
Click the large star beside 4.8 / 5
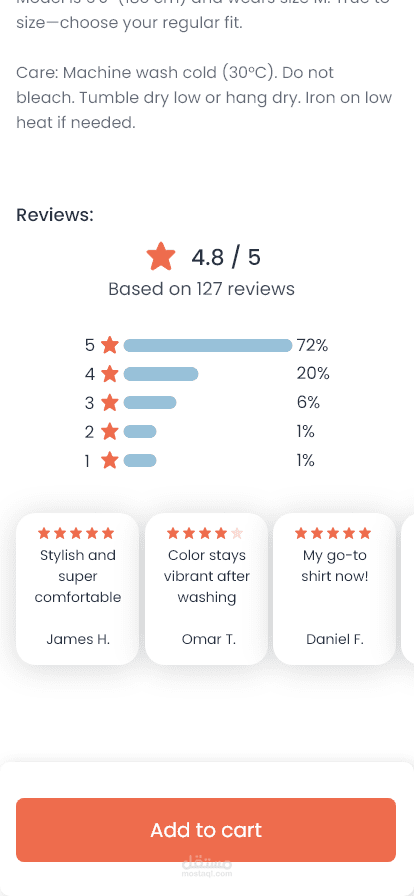pos(161,256)
